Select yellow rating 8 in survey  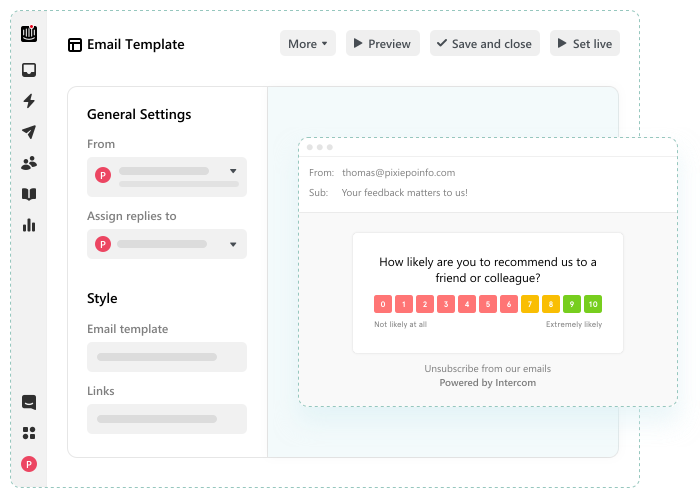pos(551,304)
